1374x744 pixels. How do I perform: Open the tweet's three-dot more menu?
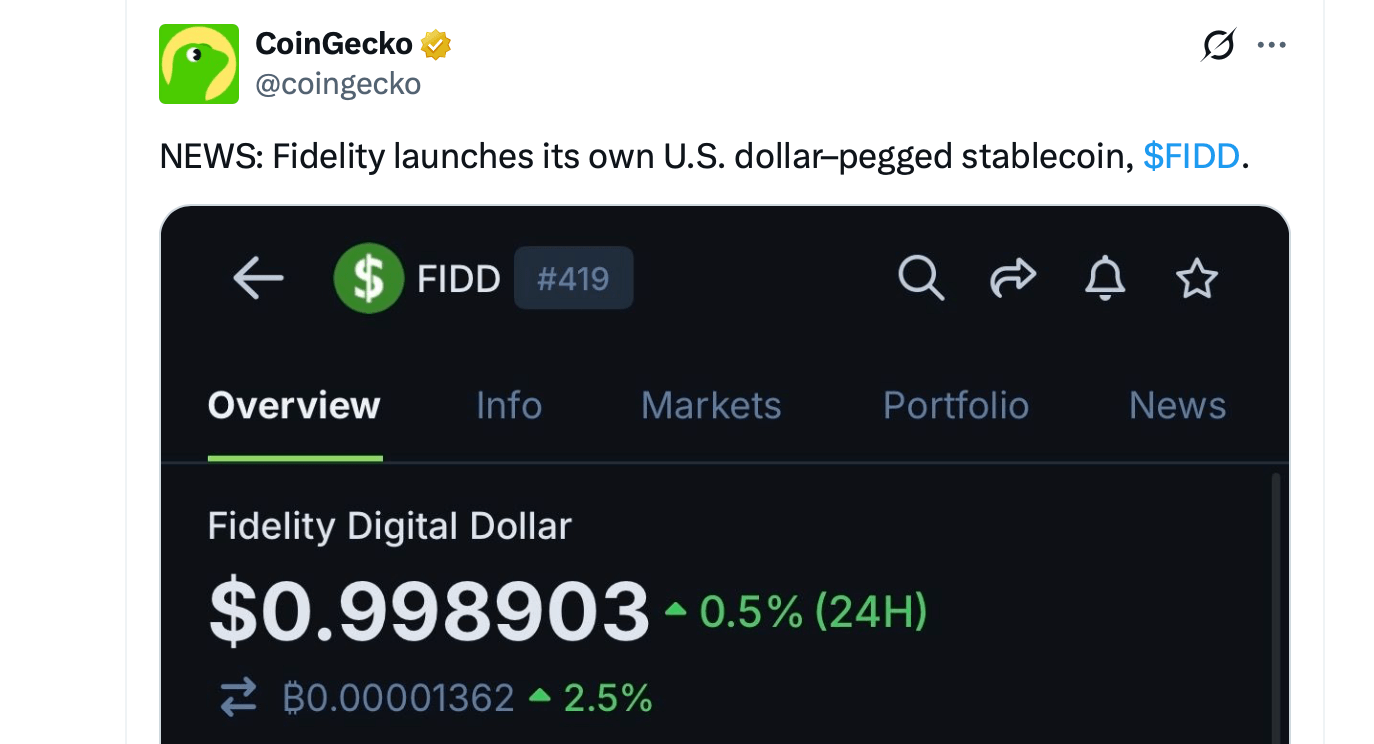[1271, 44]
